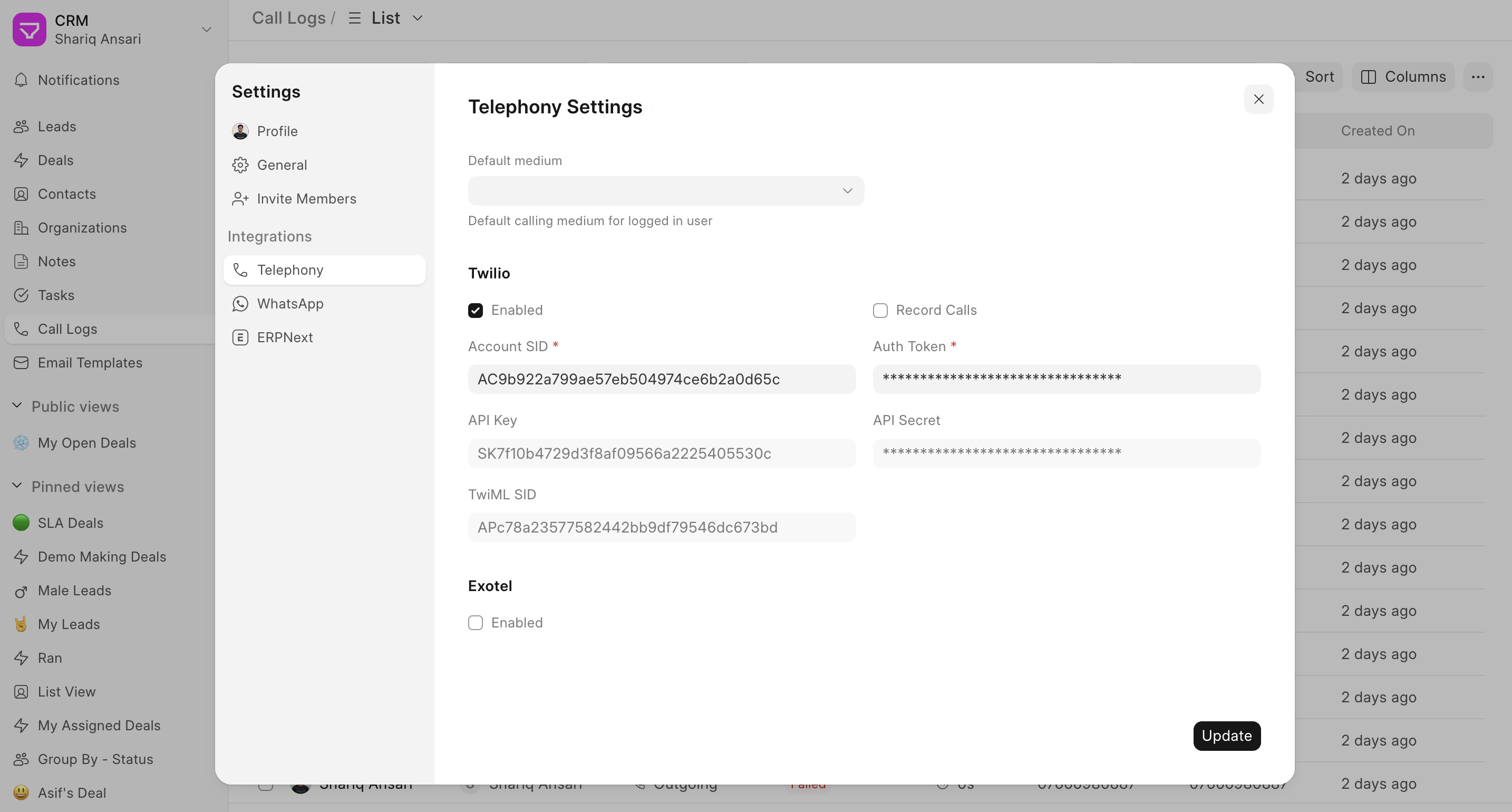Uncheck the Twilio Enabled checkbox

[x=476, y=310]
